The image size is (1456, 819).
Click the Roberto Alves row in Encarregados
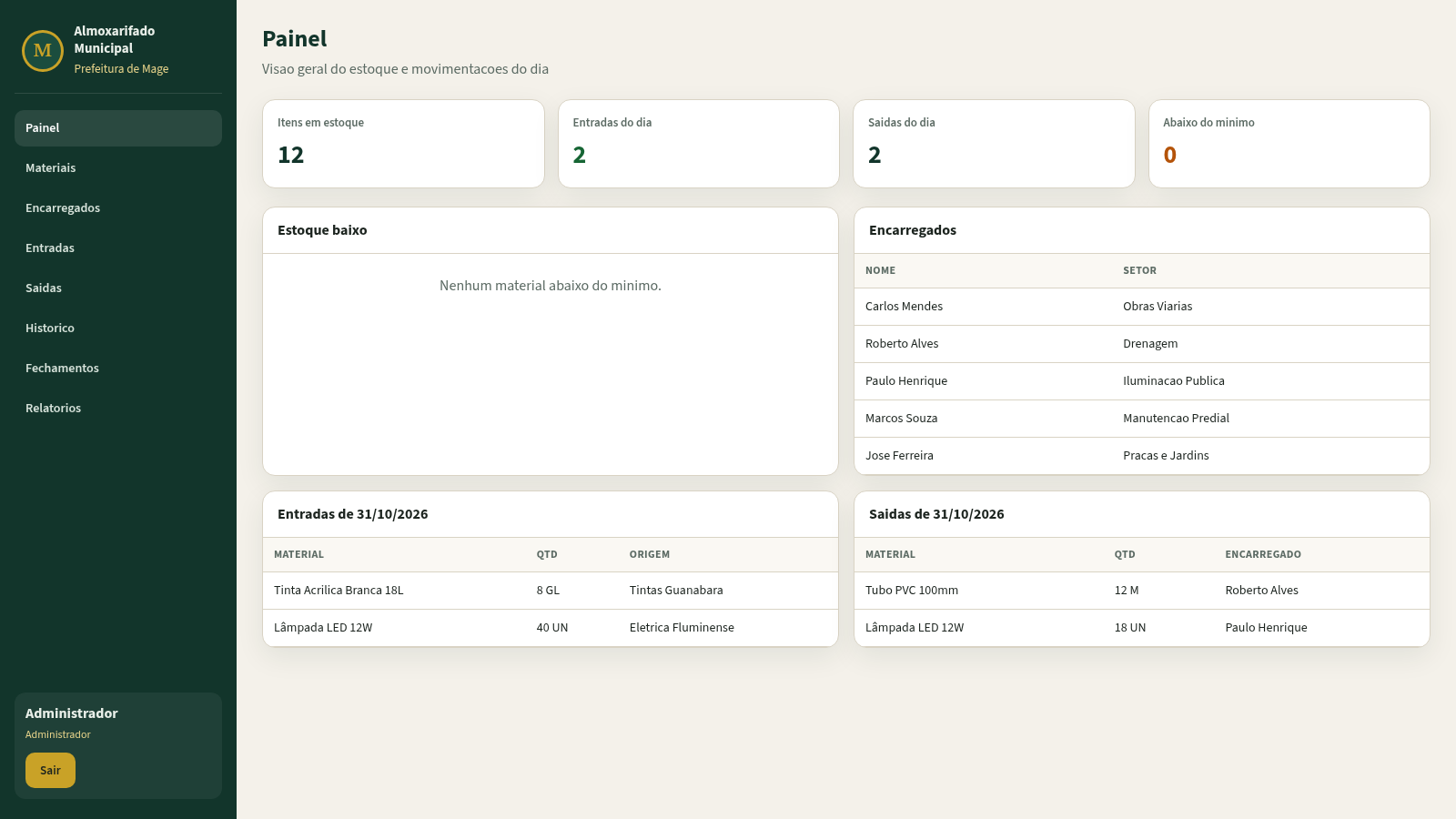1142,344
